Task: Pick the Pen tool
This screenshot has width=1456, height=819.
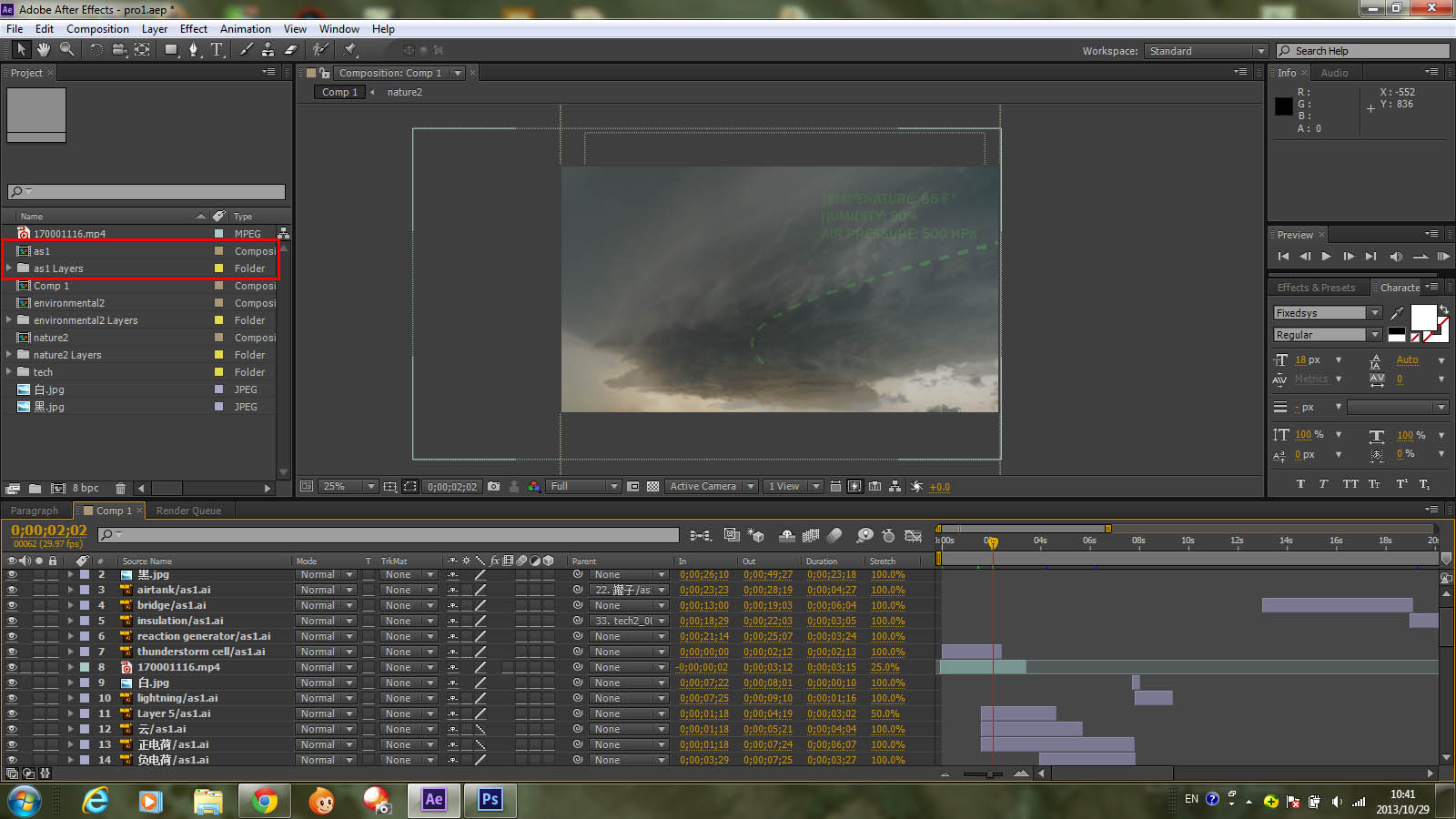Action: tap(193, 50)
